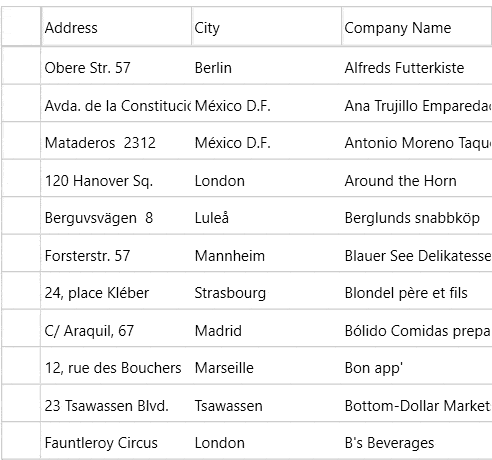
Task: Select the row header for 120 Hanover Sq.
Action: (21, 178)
